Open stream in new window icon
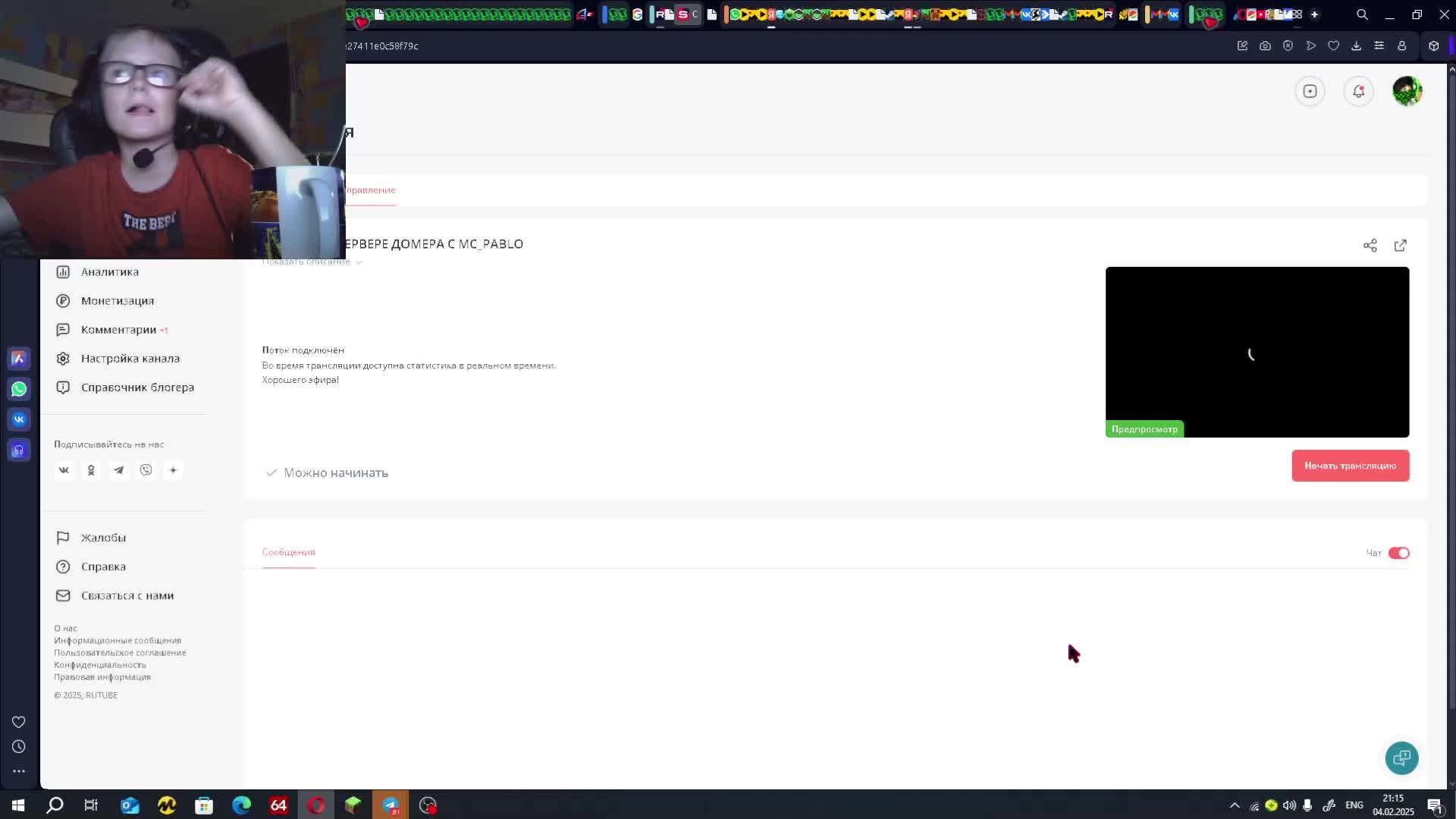 coord(1400,246)
